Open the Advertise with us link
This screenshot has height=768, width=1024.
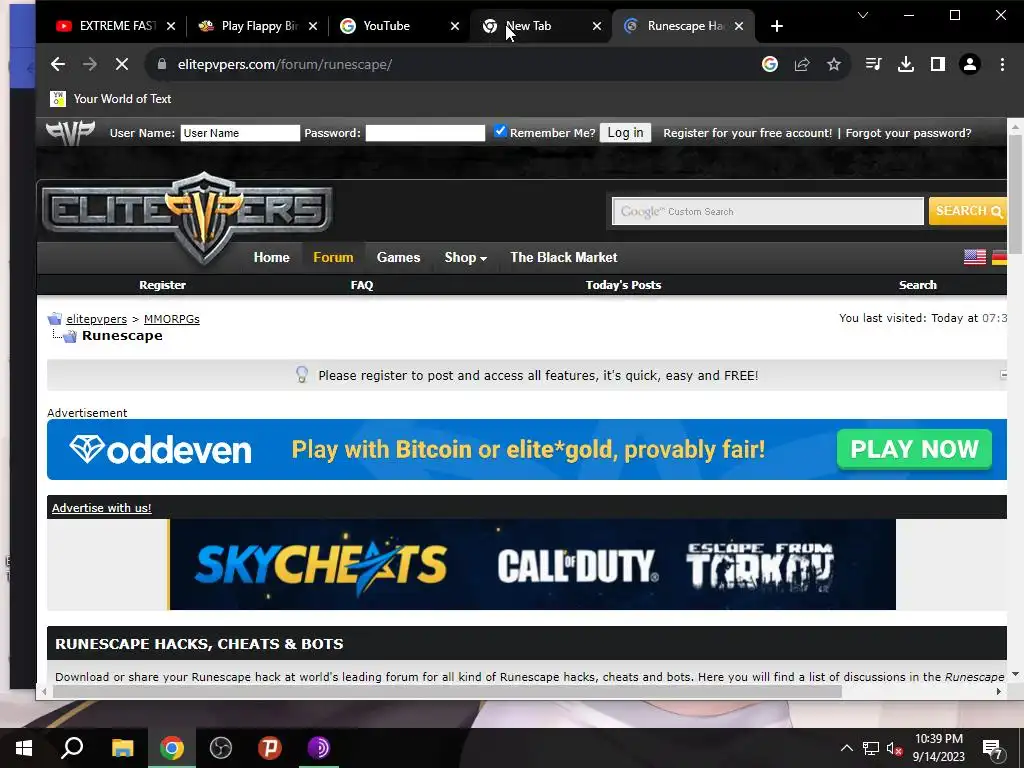[101, 507]
